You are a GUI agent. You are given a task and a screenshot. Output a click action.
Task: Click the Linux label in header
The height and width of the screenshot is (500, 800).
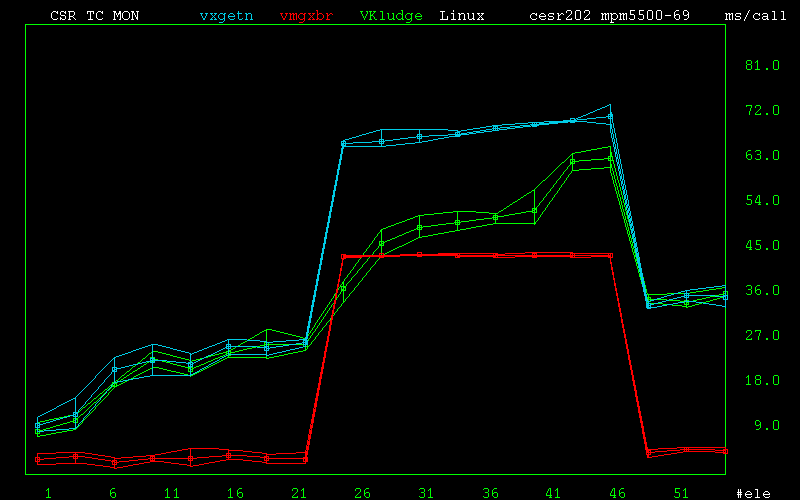462,16
